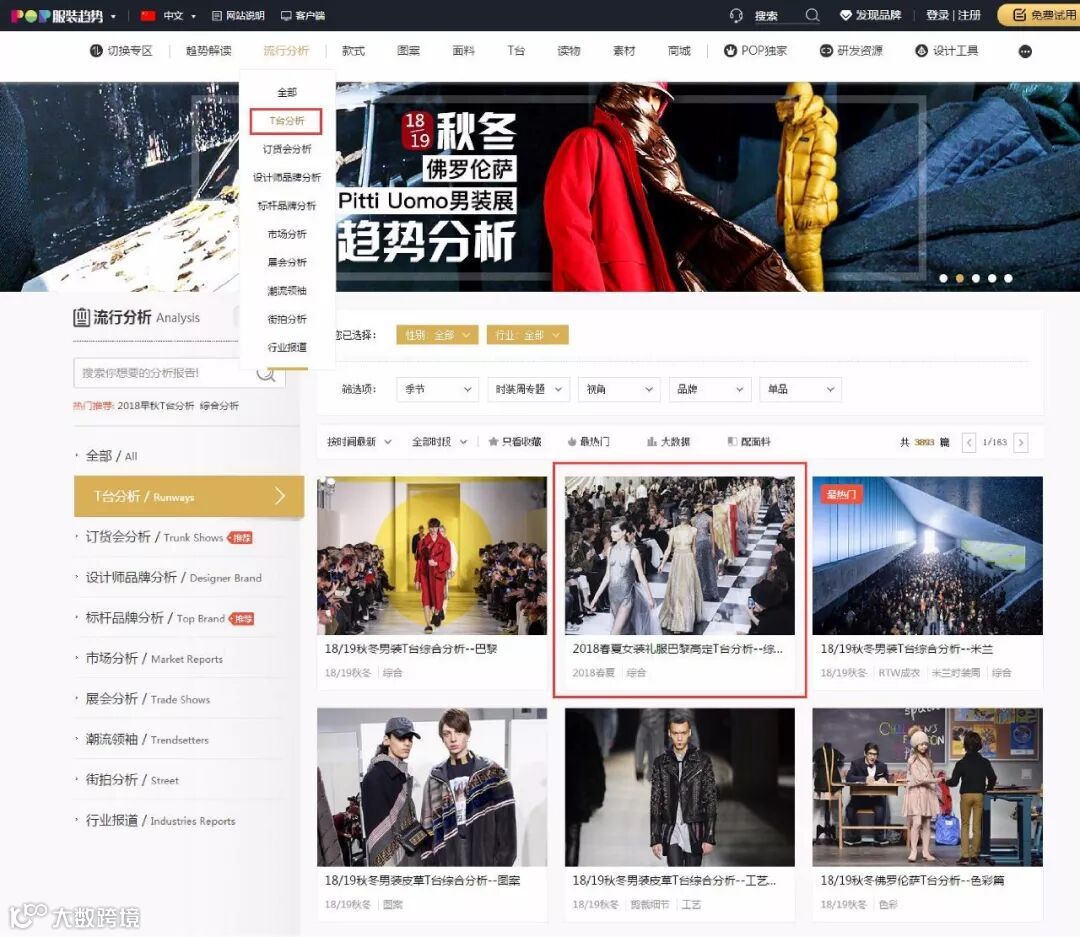
Task: Open 18/19秋冬男装T台综合分析--米兰 thumbnail
Action: point(927,555)
